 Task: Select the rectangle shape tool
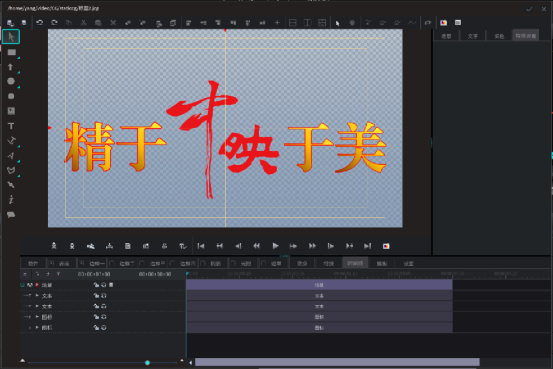tap(12, 52)
